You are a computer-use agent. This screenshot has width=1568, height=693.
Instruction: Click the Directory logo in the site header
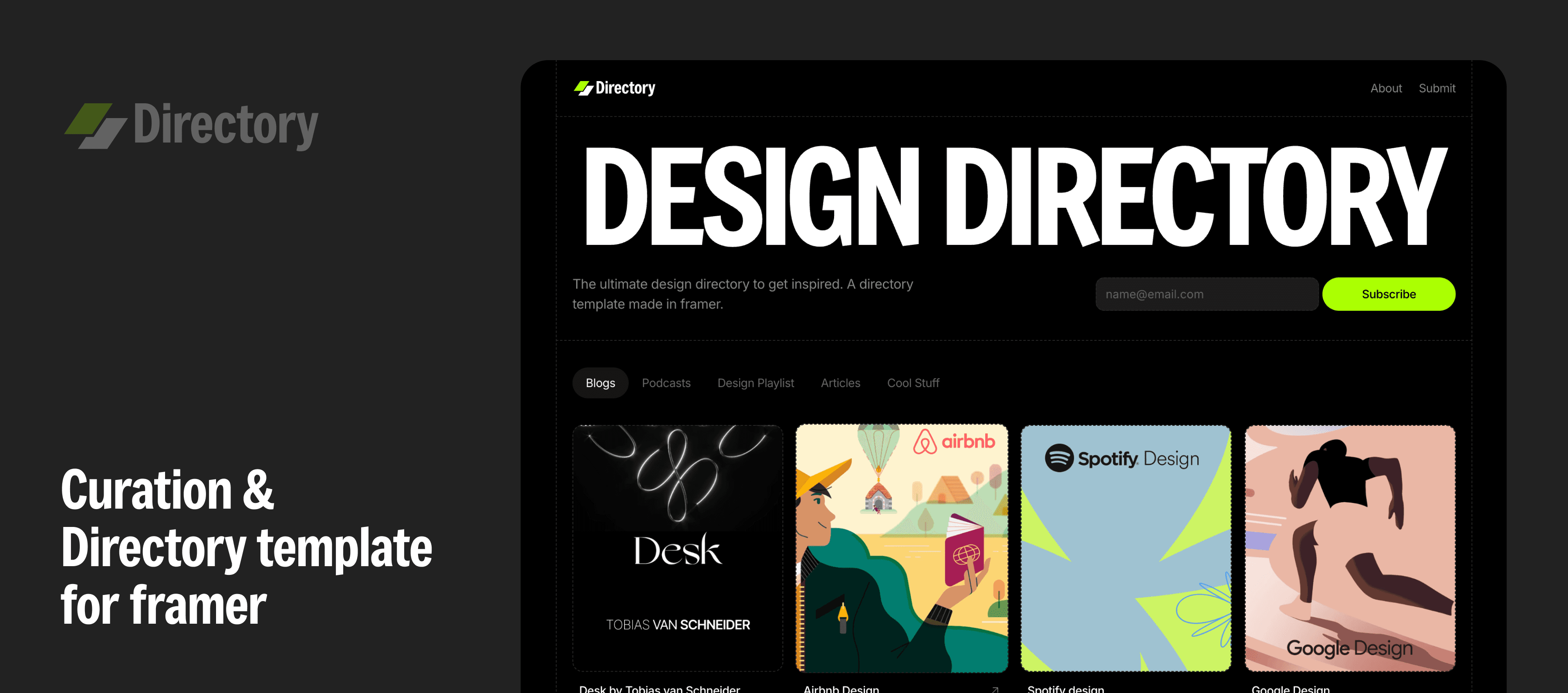pyautogui.click(x=614, y=88)
